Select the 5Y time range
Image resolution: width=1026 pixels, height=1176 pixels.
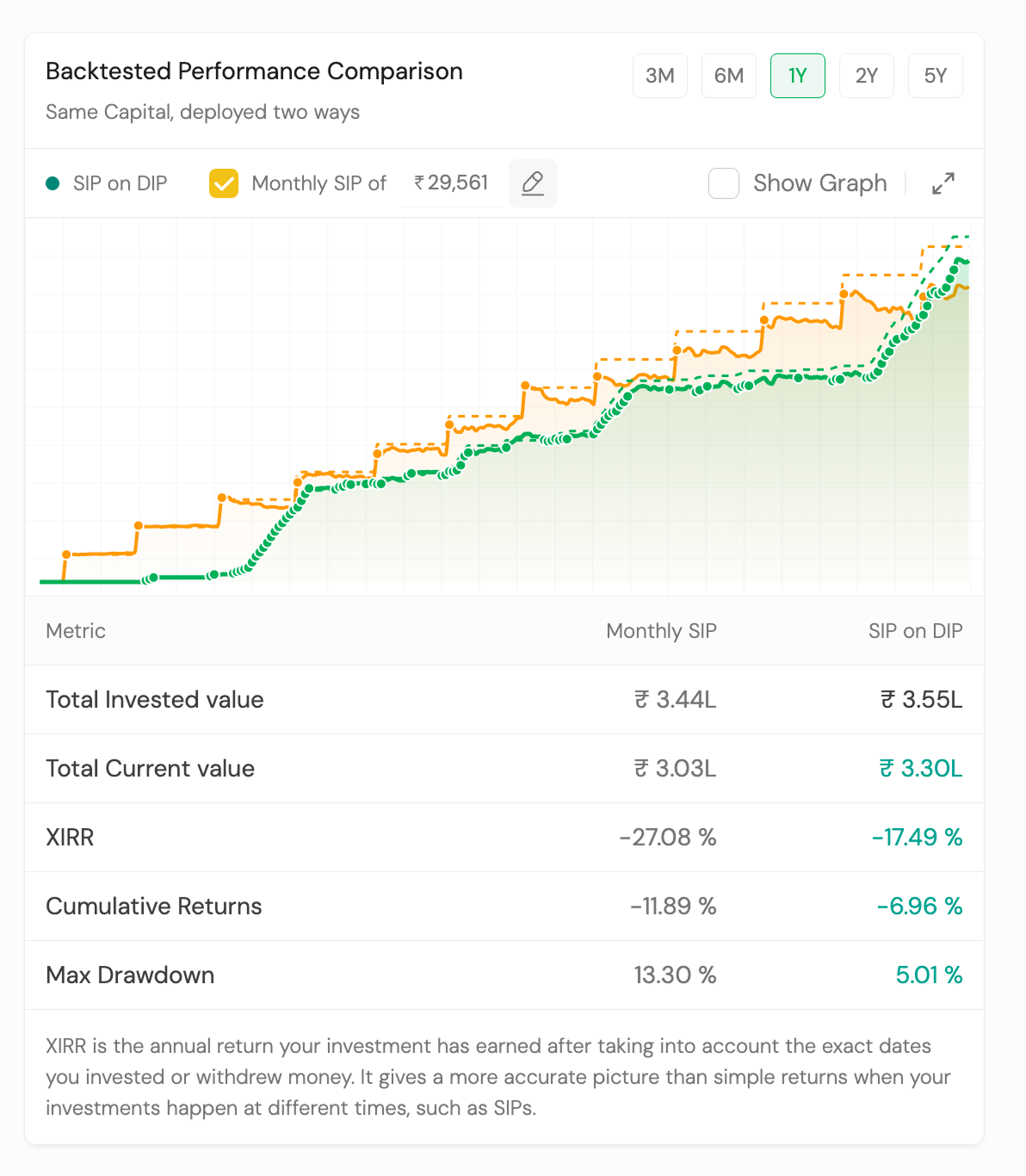click(936, 76)
